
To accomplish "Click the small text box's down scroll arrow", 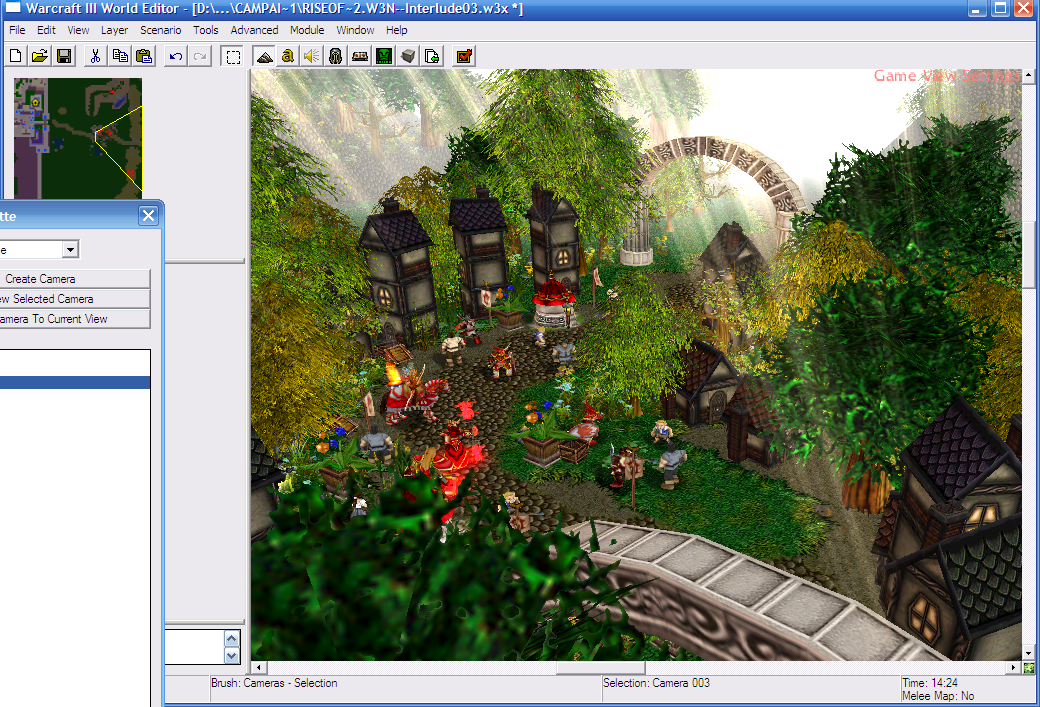I will [231, 656].
